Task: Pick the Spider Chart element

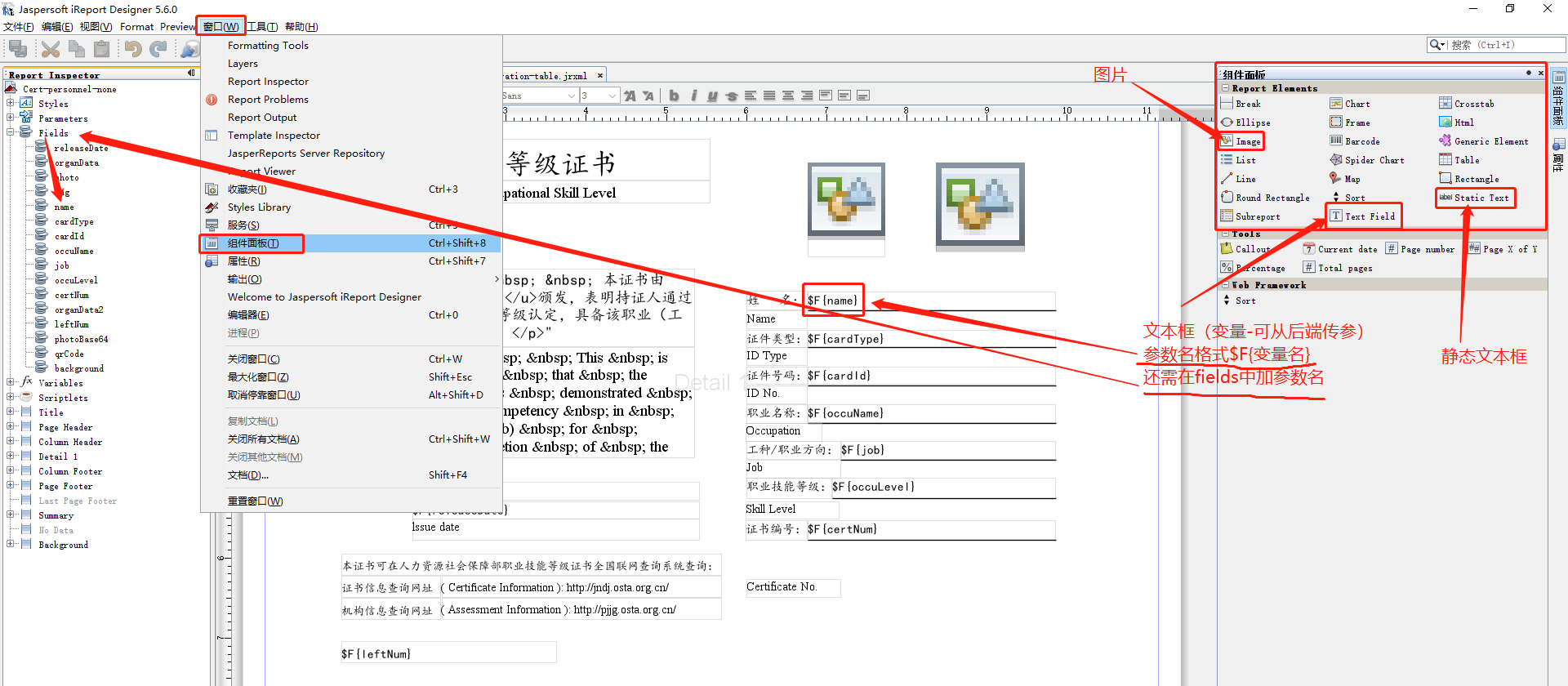Action: tap(1367, 160)
